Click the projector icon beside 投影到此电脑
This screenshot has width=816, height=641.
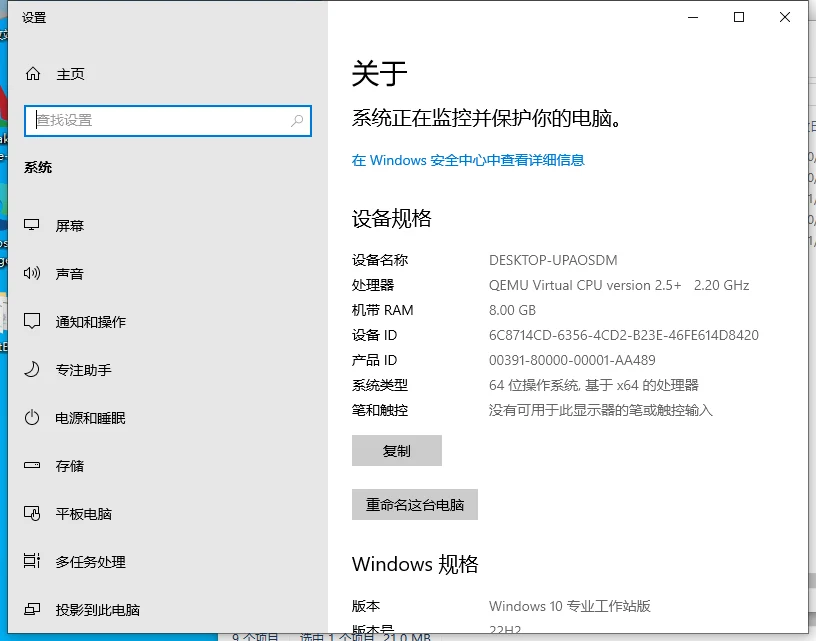32,609
